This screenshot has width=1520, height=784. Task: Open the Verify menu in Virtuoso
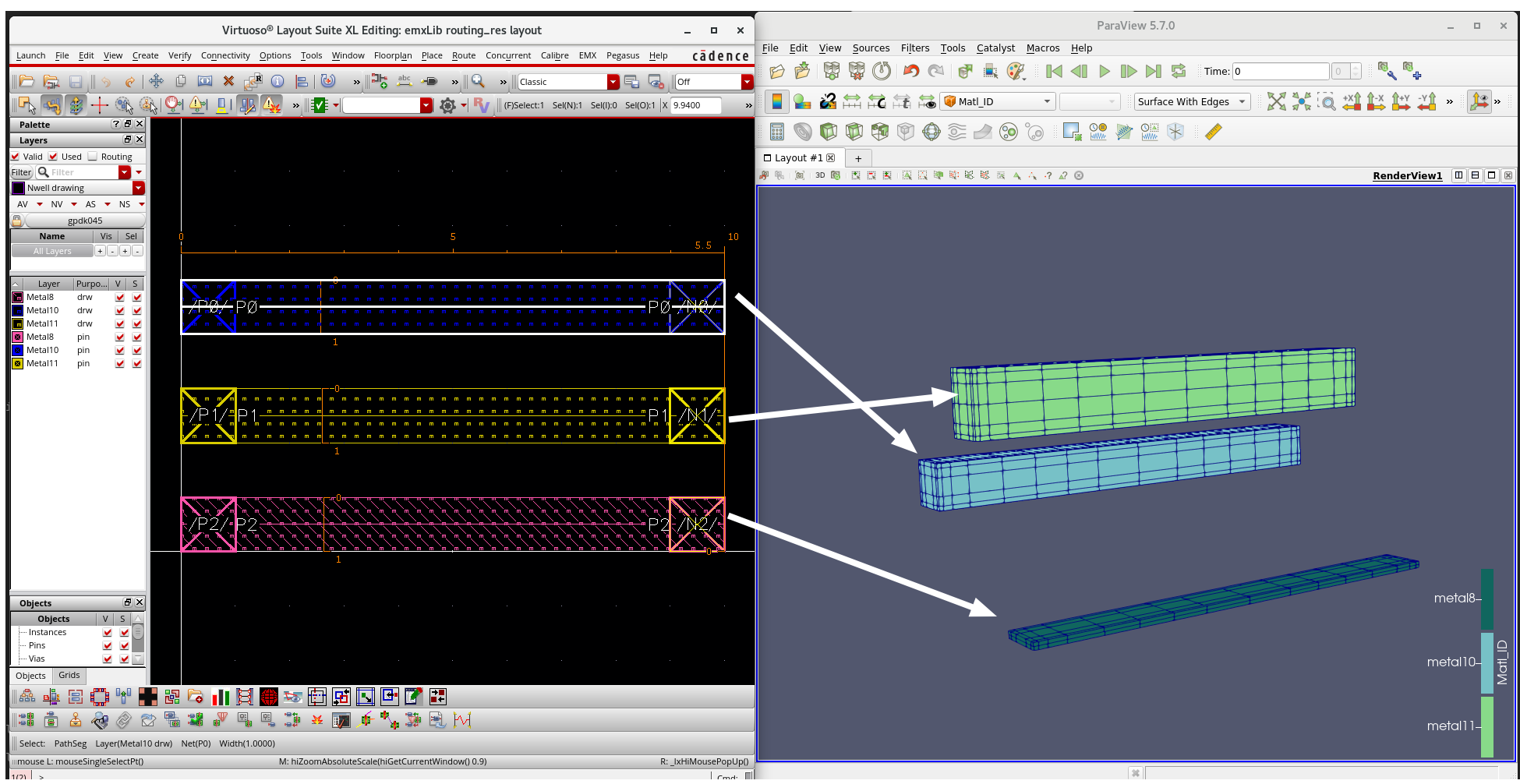pos(179,55)
